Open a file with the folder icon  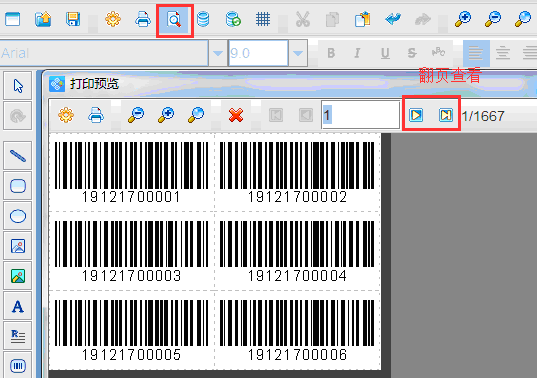[43, 19]
